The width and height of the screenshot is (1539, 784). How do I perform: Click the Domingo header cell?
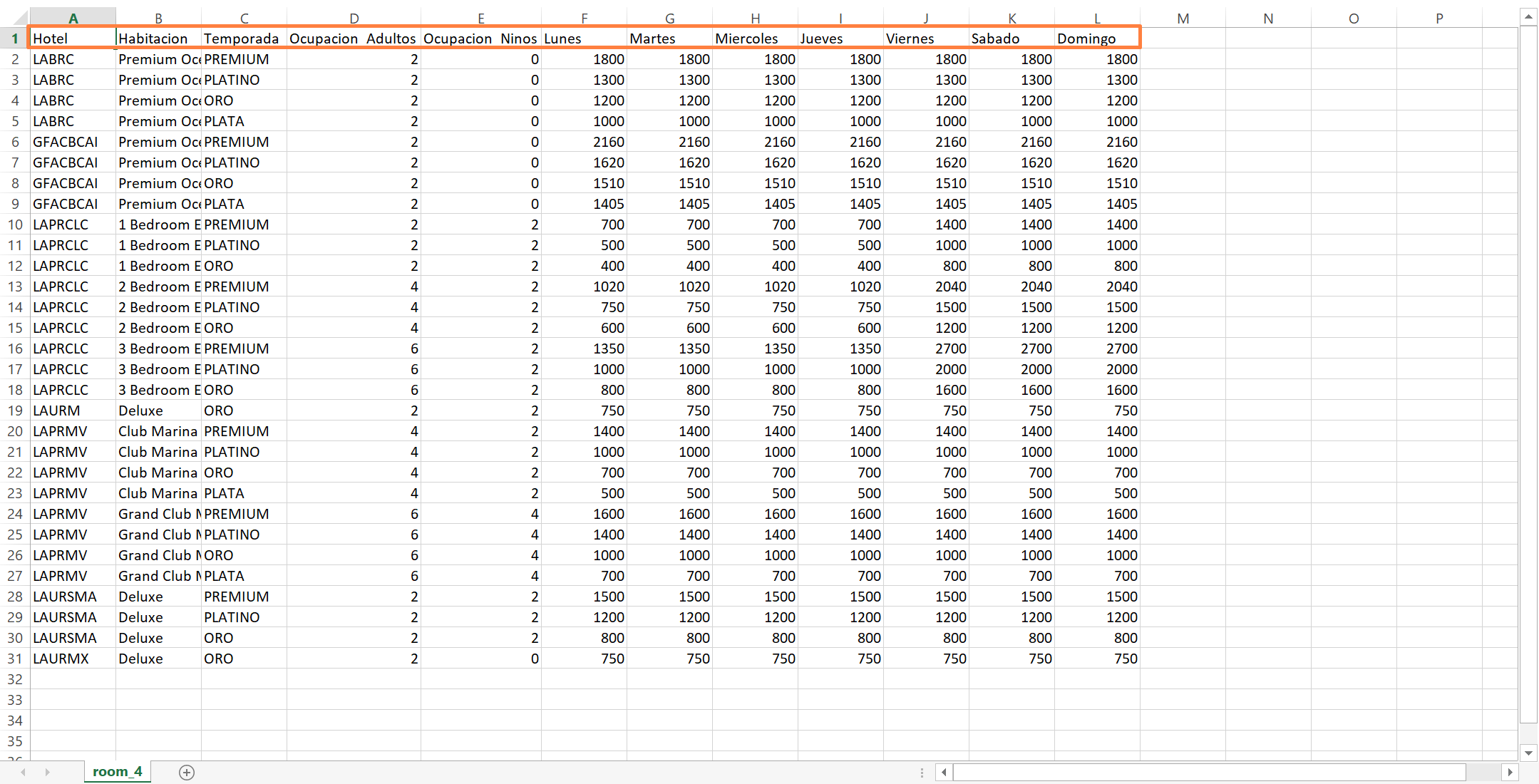click(1096, 38)
